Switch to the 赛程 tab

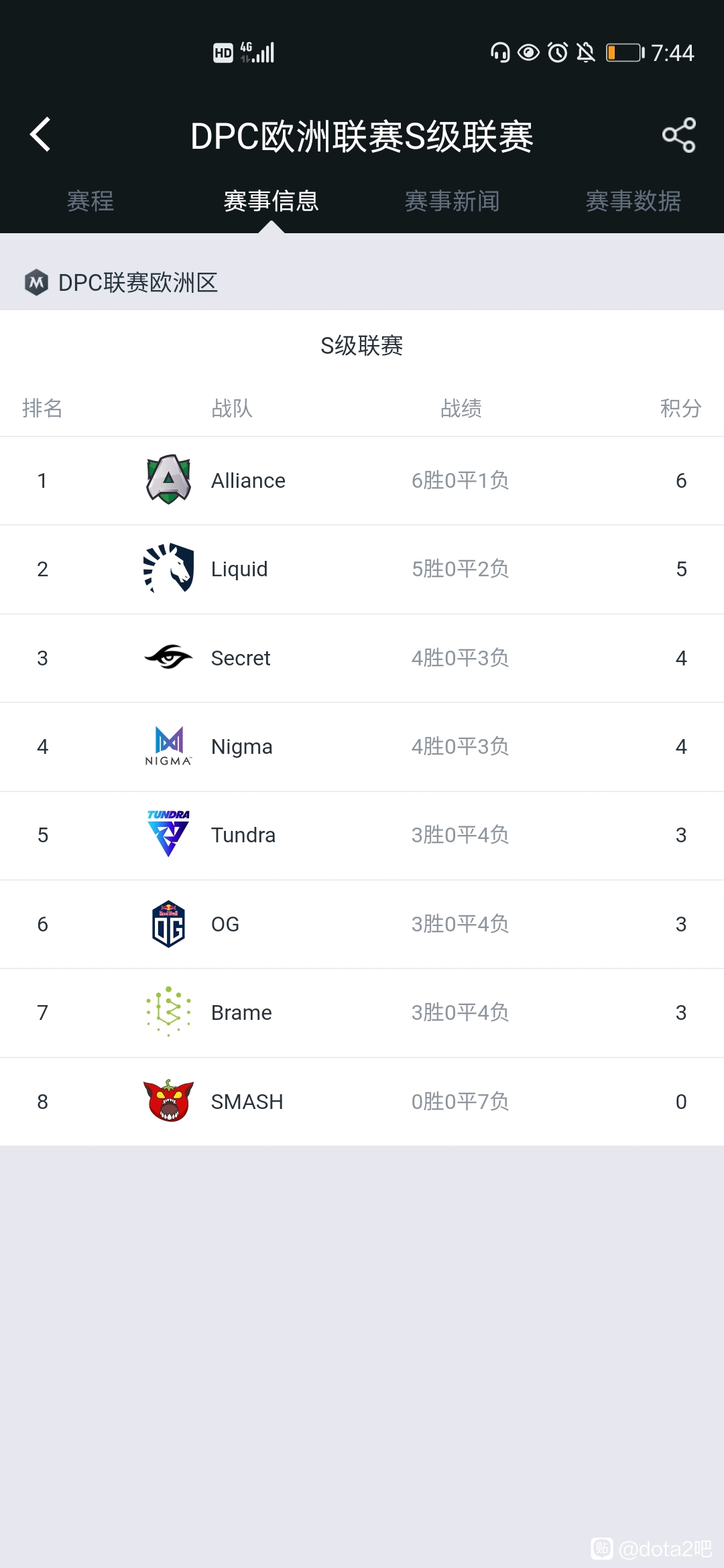click(x=90, y=201)
